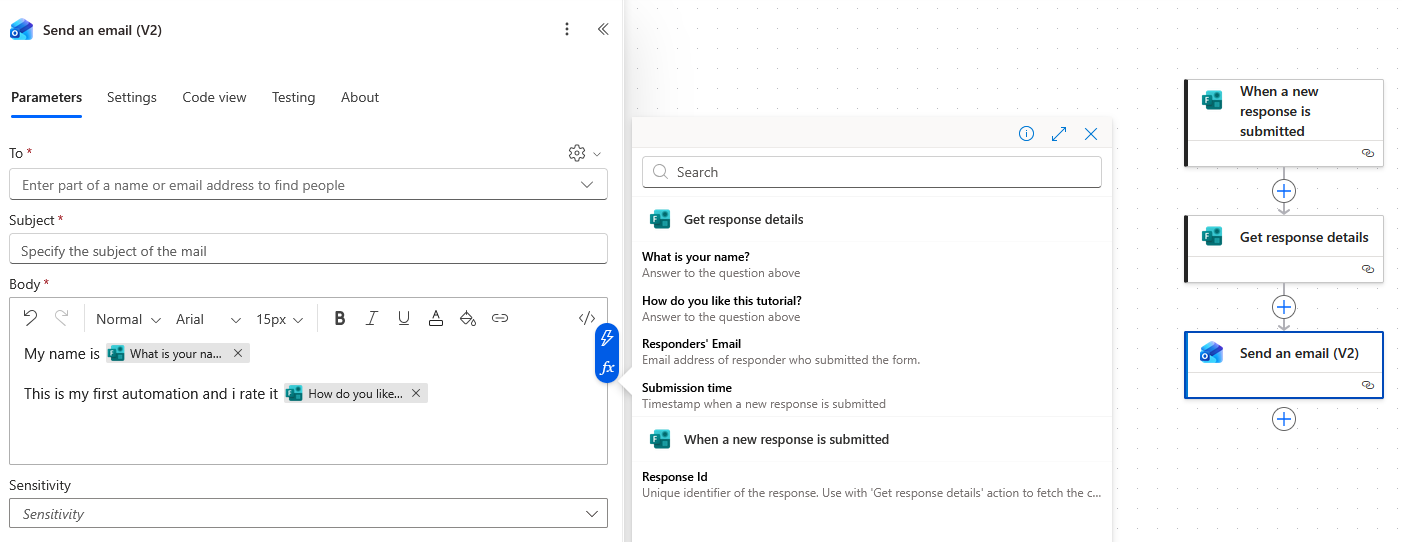1402x542 pixels.
Task: Close the dynamic content popup
Action: pos(1091,134)
